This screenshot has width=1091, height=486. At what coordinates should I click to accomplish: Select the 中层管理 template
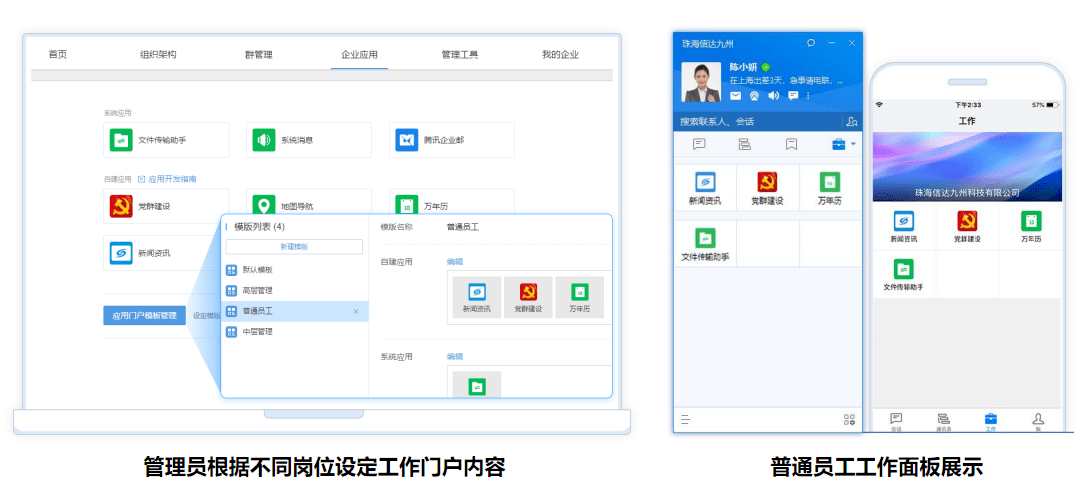[294, 331]
